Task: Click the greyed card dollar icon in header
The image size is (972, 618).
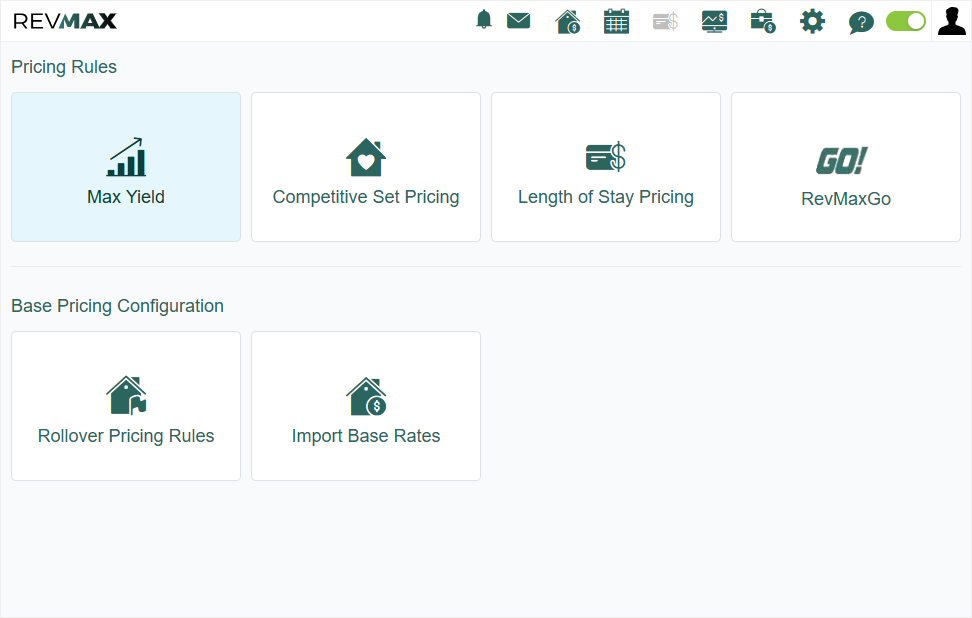Action: [x=665, y=22]
